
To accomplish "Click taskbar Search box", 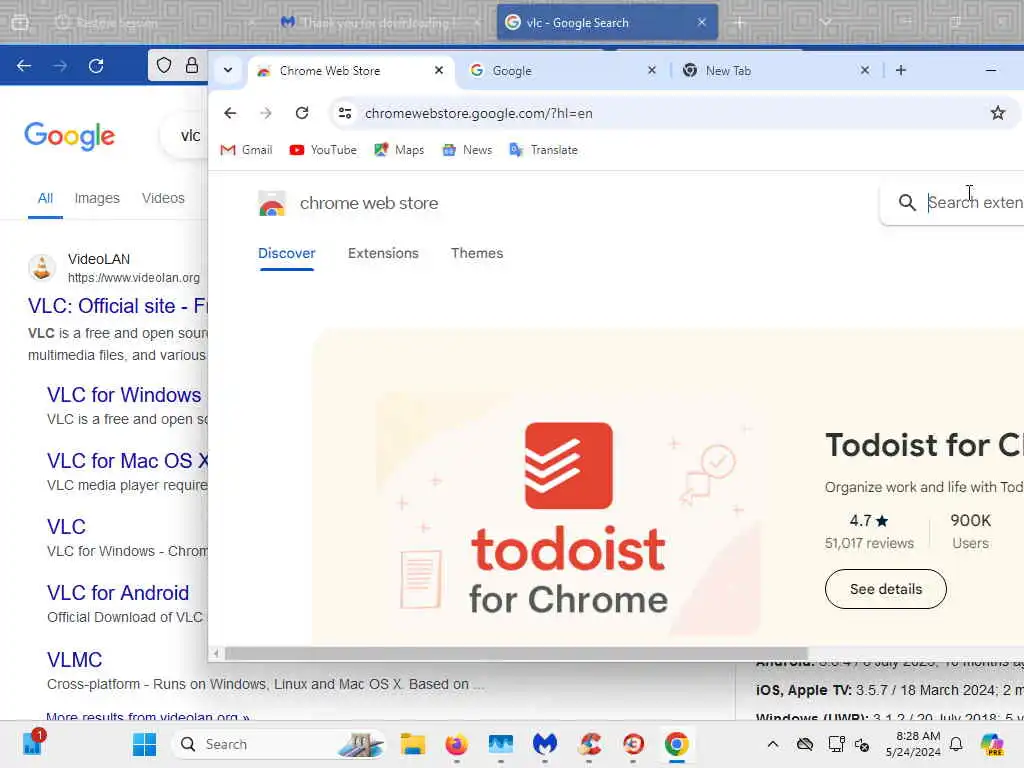I will tap(278, 744).
